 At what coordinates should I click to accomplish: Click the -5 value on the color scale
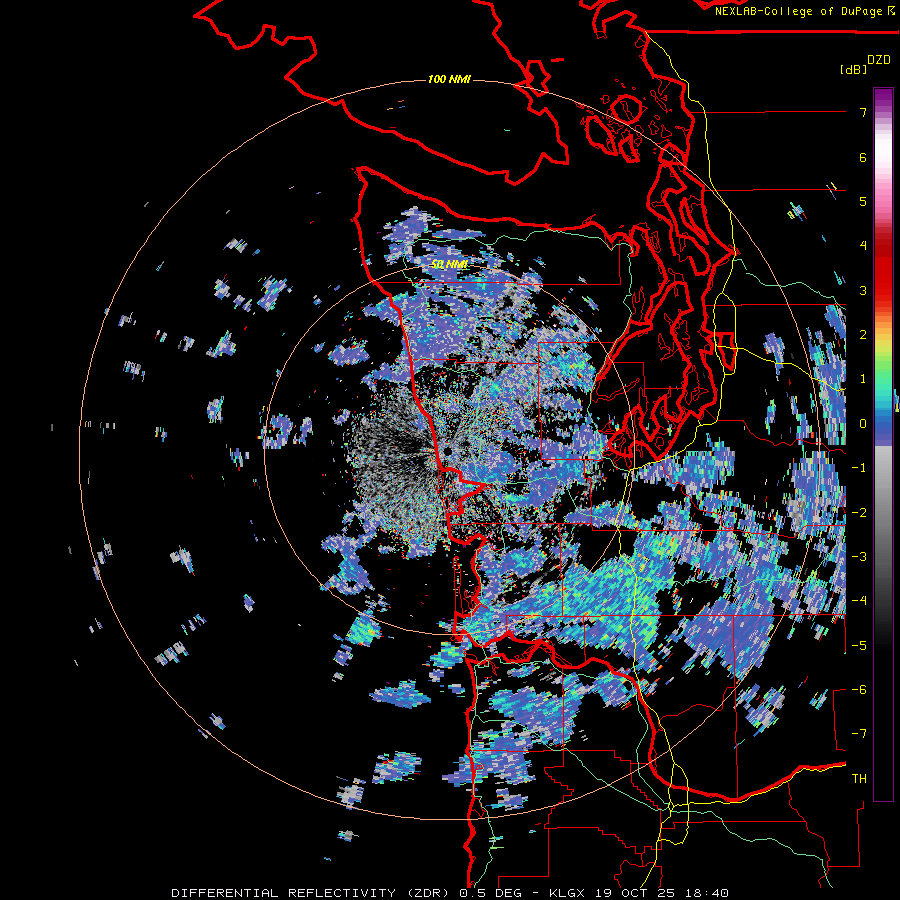point(859,646)
